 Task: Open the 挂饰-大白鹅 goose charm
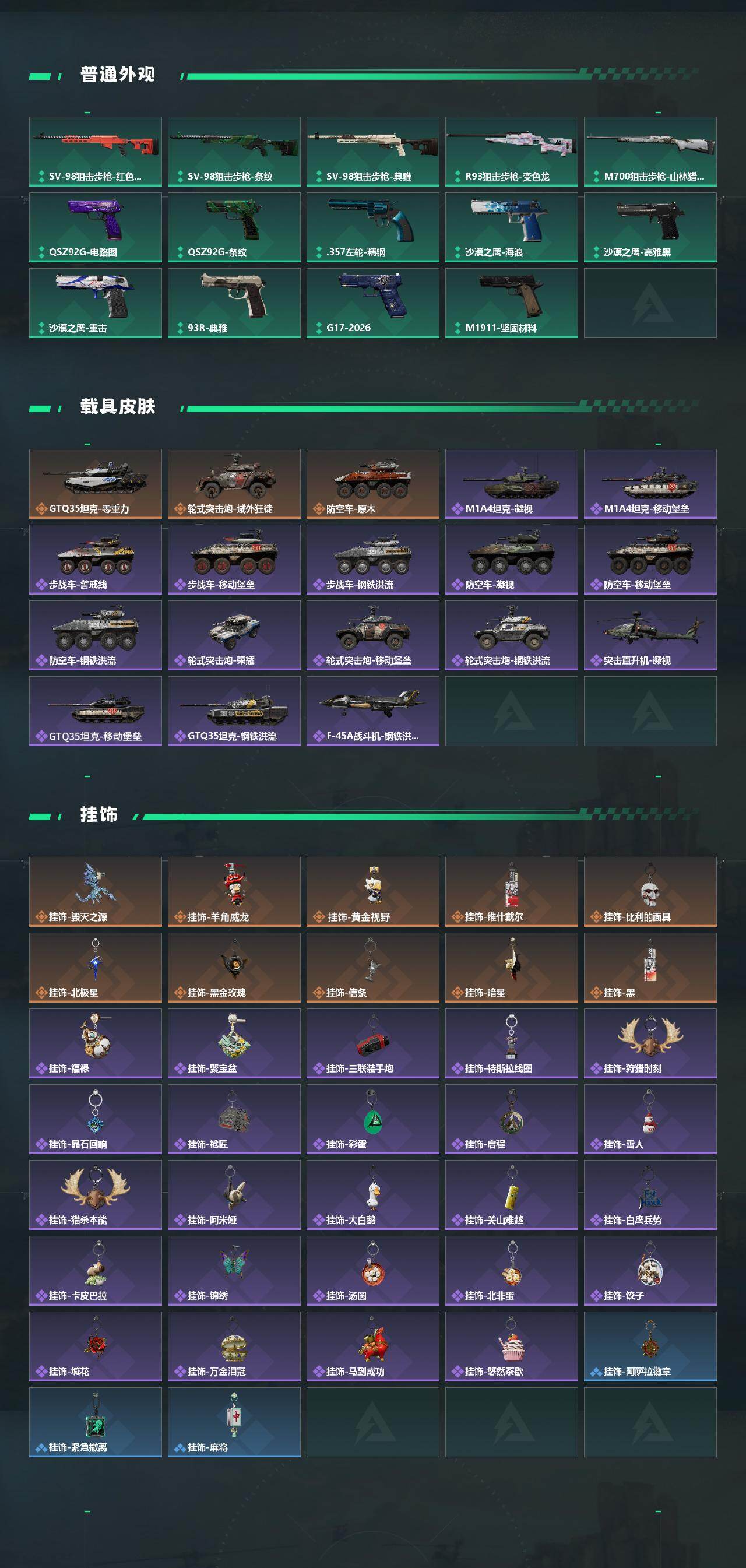(x=373, y=1195)
